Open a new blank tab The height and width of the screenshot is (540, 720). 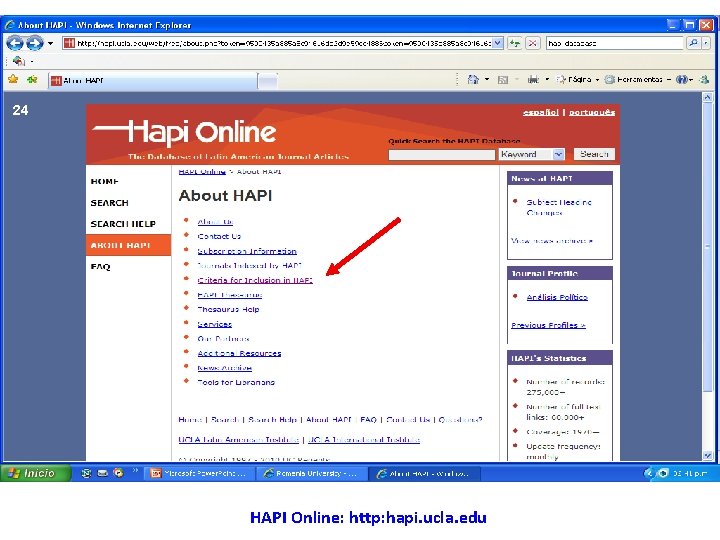point(268,81)
